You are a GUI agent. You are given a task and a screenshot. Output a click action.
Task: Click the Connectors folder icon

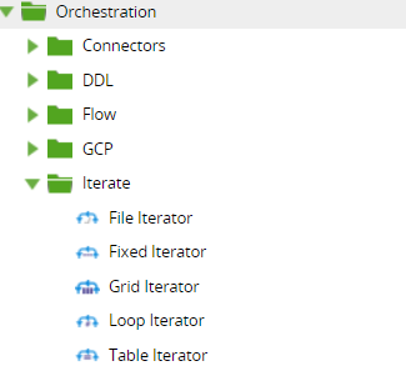60,46
